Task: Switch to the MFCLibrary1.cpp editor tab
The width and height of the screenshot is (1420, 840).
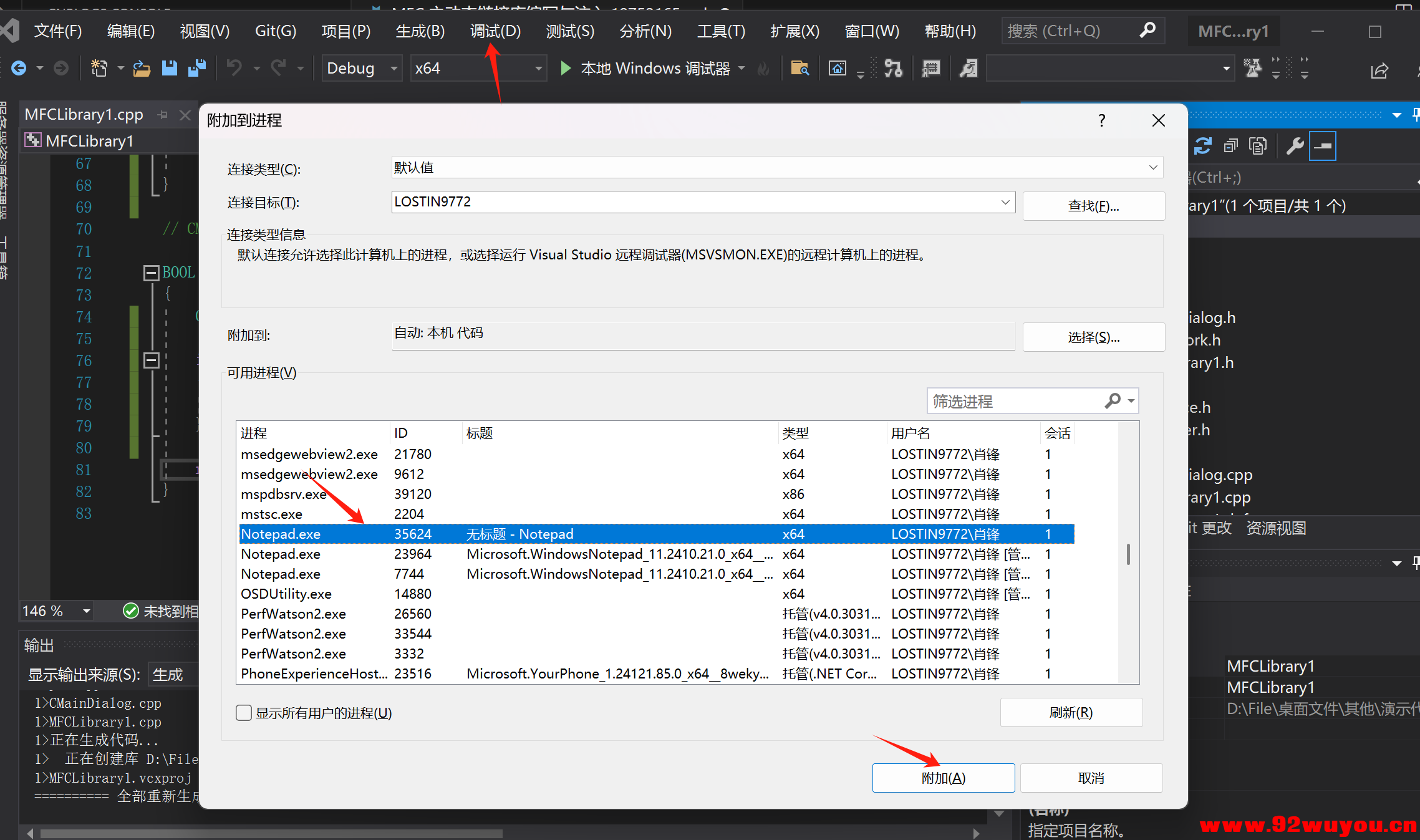Action: (83, 114)
